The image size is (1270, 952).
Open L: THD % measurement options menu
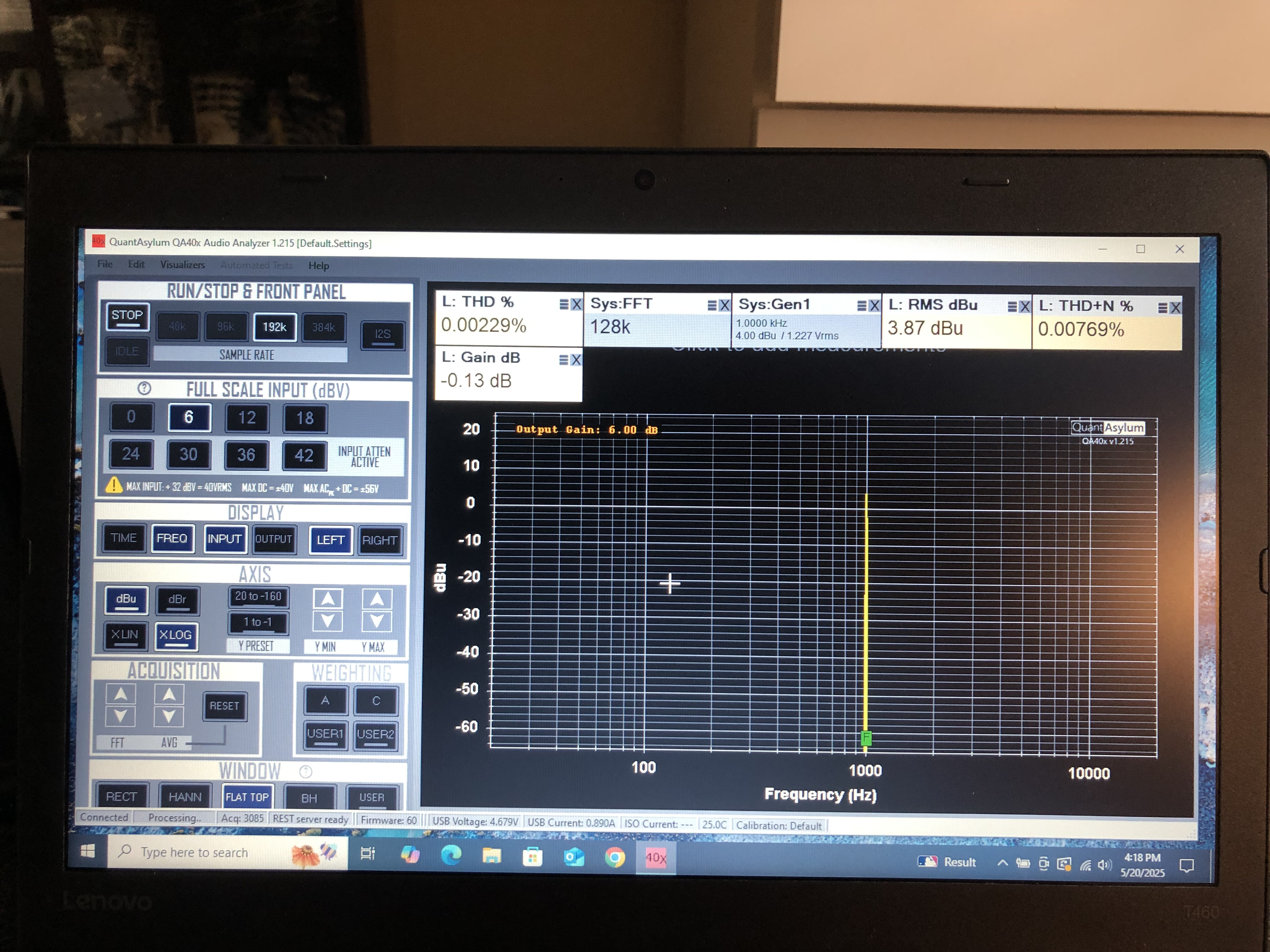pyautogui.click(x=564, y=305)
